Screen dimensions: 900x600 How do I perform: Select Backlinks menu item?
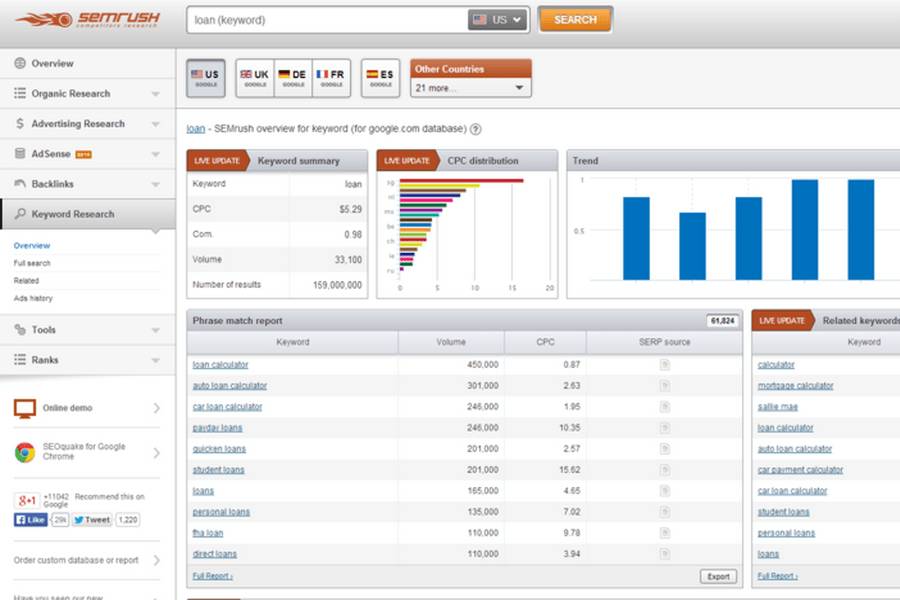[x=88, y=184]
